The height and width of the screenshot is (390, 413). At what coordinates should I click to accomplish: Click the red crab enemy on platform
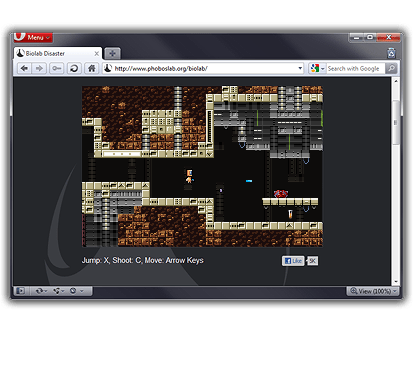click(281, 193)
